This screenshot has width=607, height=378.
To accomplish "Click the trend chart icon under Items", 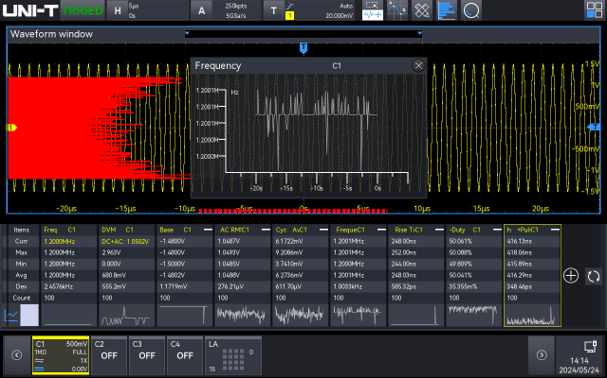I will tap(11, 315).
